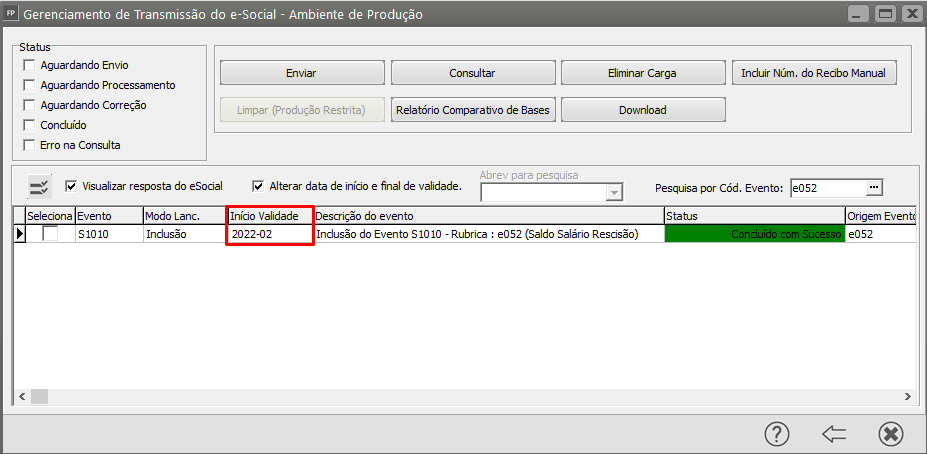927x454 pixels.
Task: Click the e052 origin cell in the row
Action: pos(880,234)
